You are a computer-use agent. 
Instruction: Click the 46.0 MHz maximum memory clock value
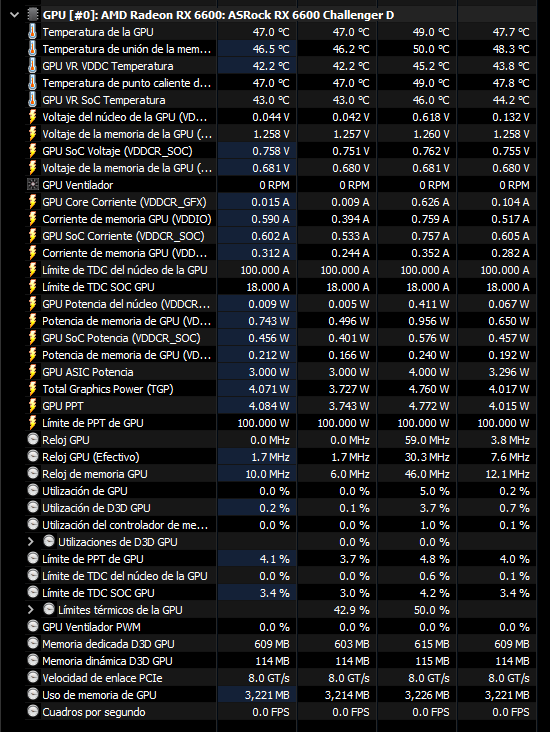[x=427, y=474]
